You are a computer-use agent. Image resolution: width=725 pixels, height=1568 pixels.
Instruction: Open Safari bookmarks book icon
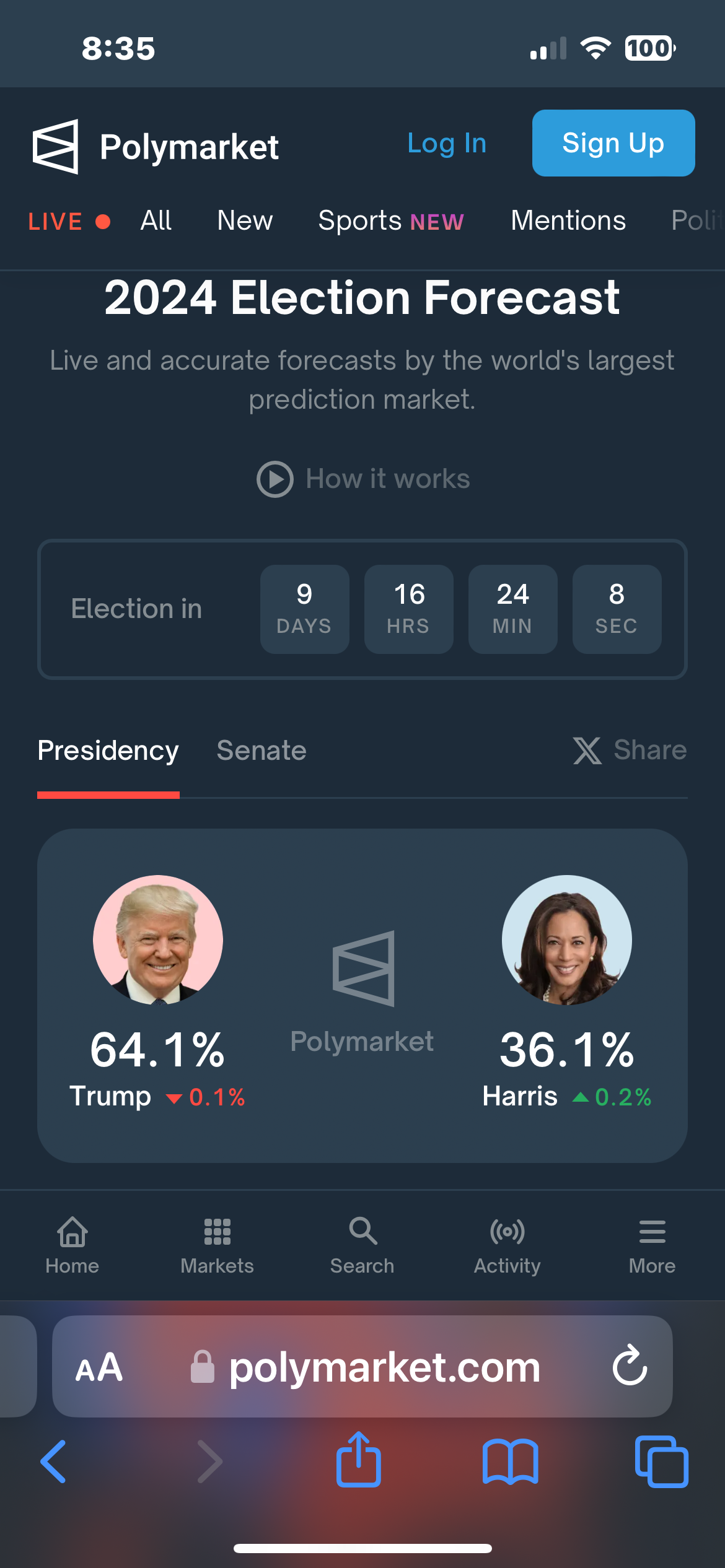click(510, 1461)
